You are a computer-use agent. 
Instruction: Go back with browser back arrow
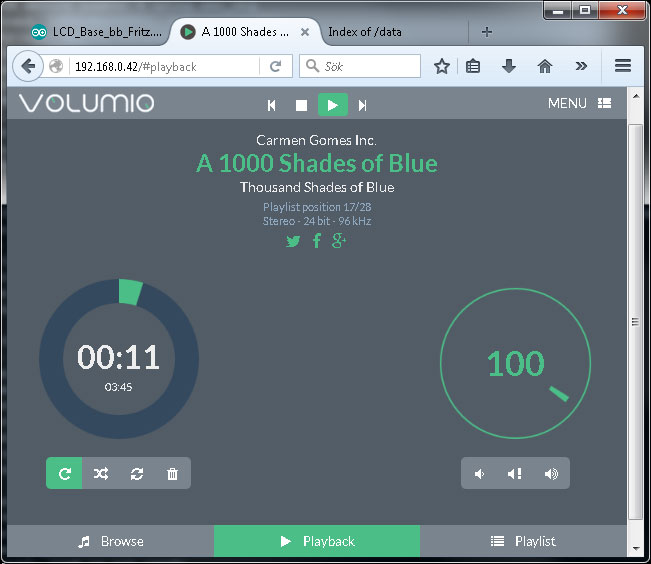click(28, 66)
